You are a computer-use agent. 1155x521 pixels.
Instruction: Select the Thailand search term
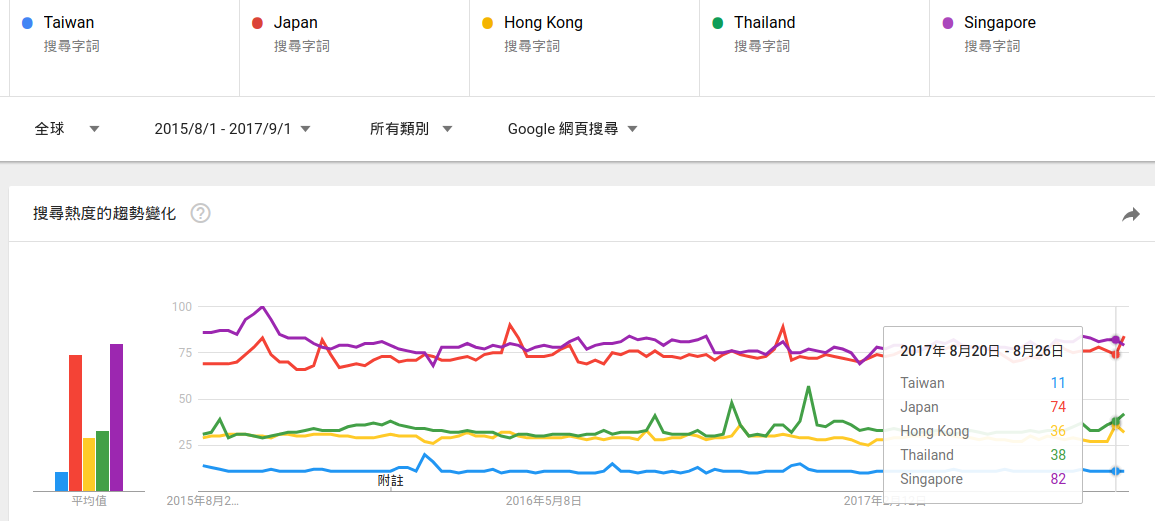(x=764, y=23)
